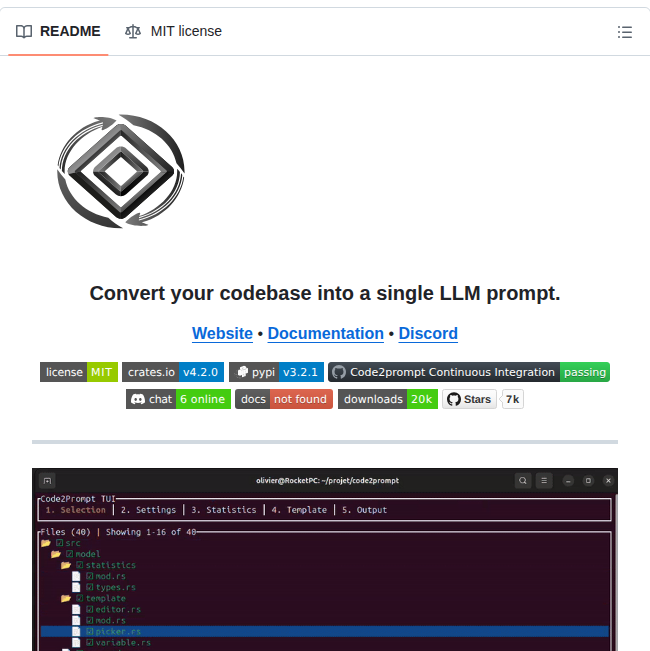Open the README outline list icon
The image size is (650, 651).
click(x=624, y=32)
